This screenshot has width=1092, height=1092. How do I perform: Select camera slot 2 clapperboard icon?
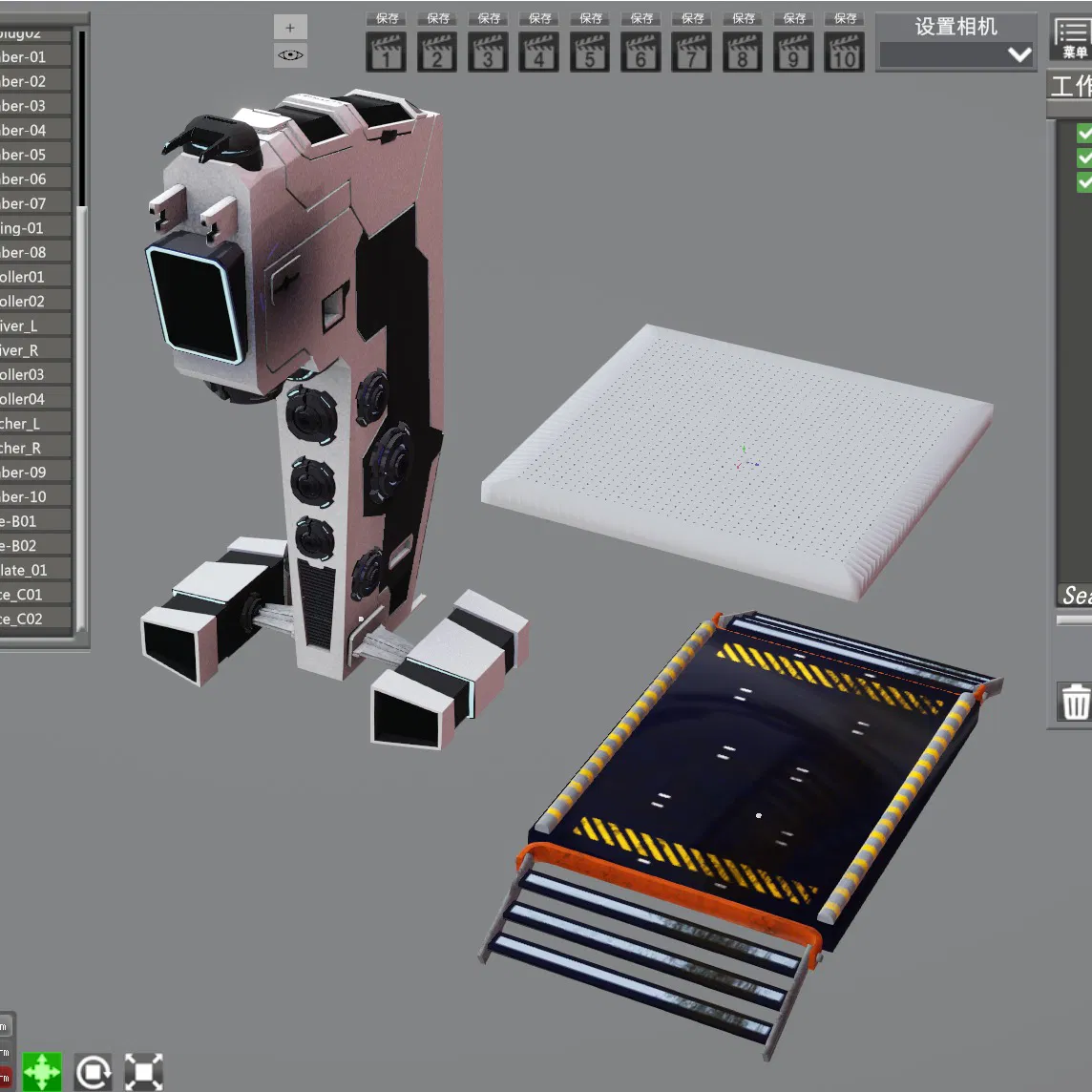[436, 52]
